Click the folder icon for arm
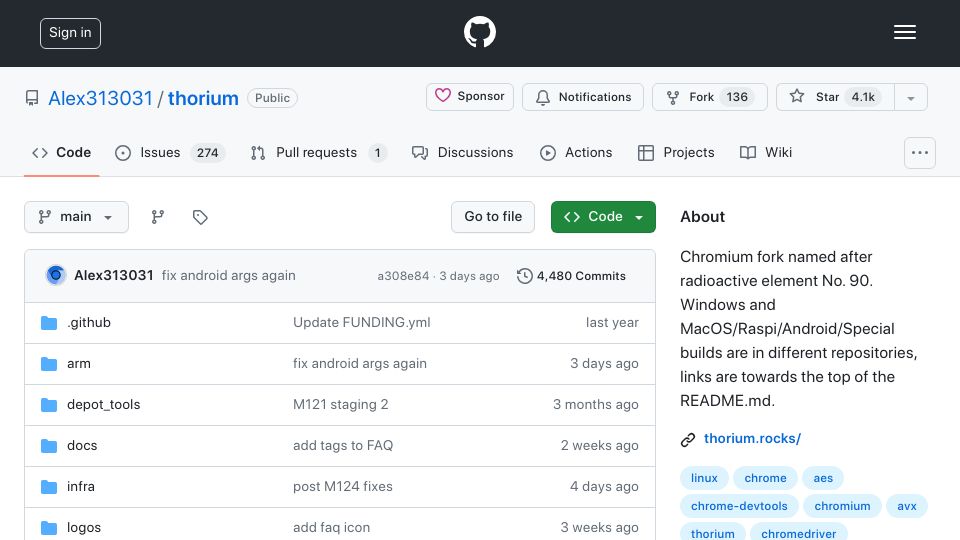The height and width of the screenshot is (540, 960). coord(49,364)
